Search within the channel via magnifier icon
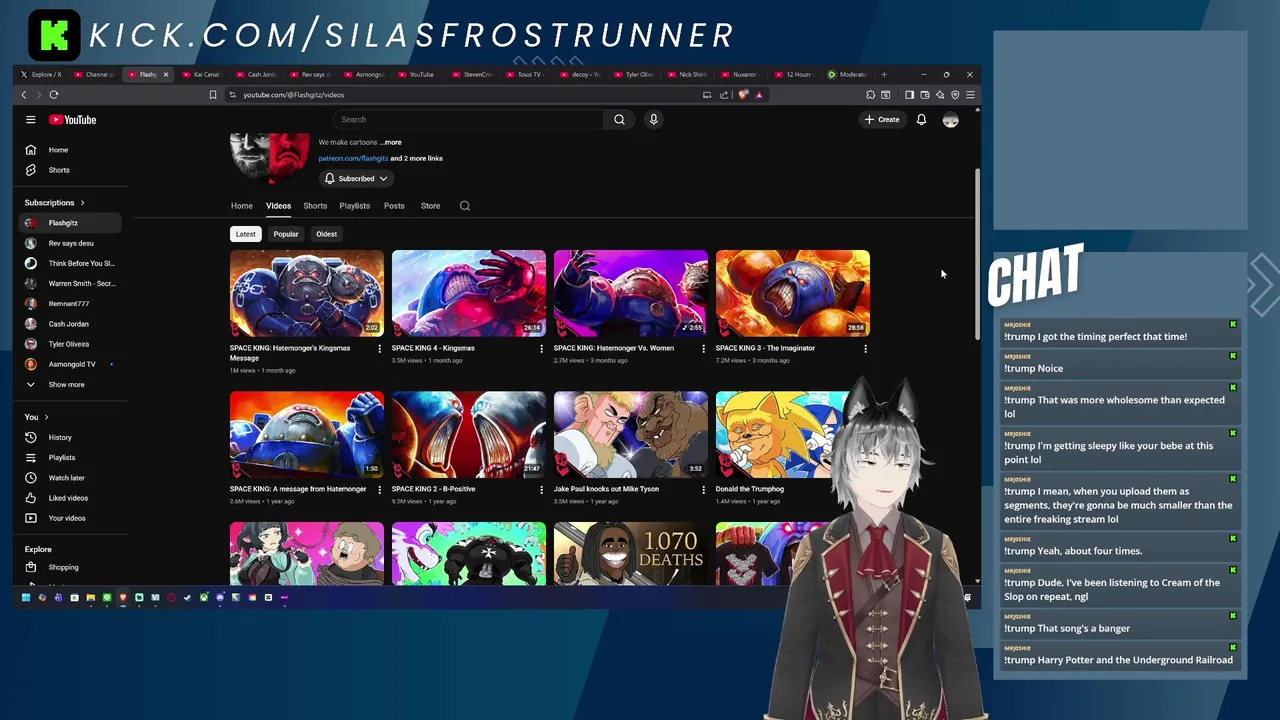 (465, 206)
